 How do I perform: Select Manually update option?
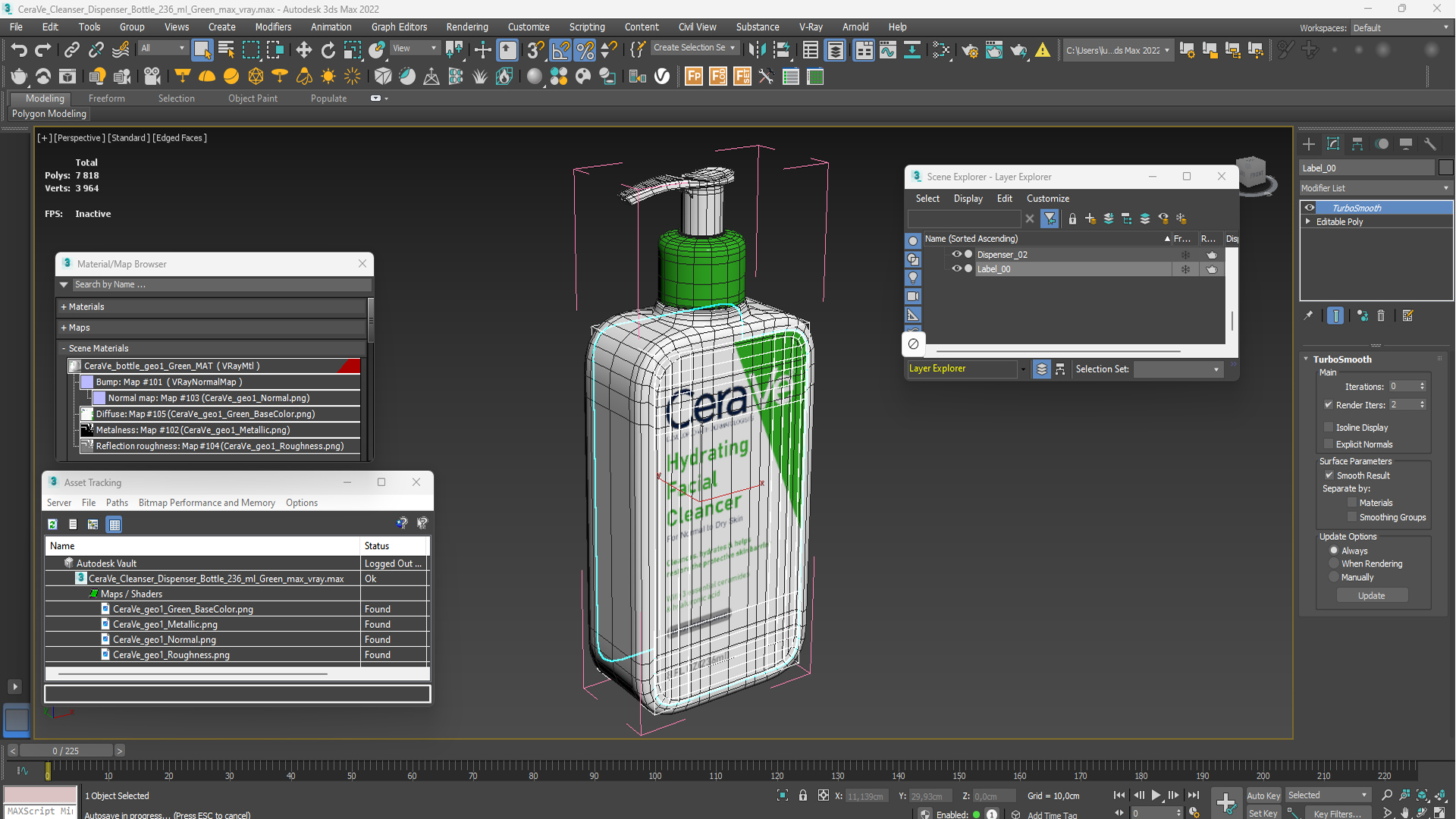coord(1334,577)
